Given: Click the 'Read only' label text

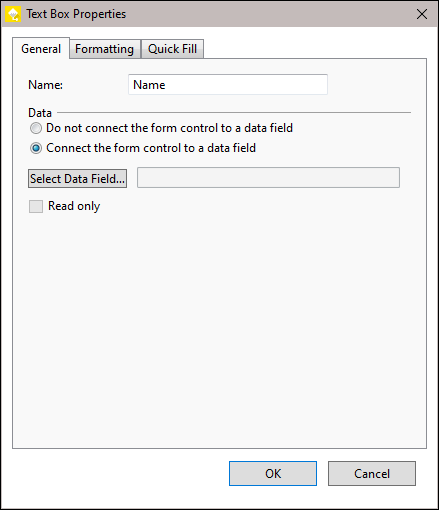Looking at the screenshot, I should 74,206.
